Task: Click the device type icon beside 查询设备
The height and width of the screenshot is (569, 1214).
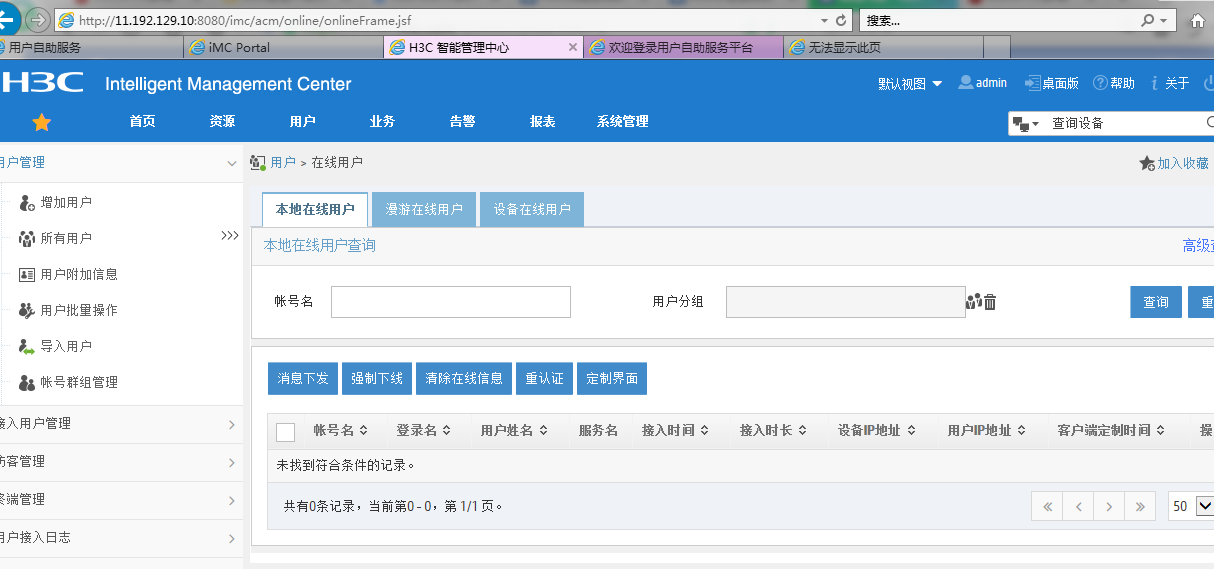Action: (x=1021, y=123)
